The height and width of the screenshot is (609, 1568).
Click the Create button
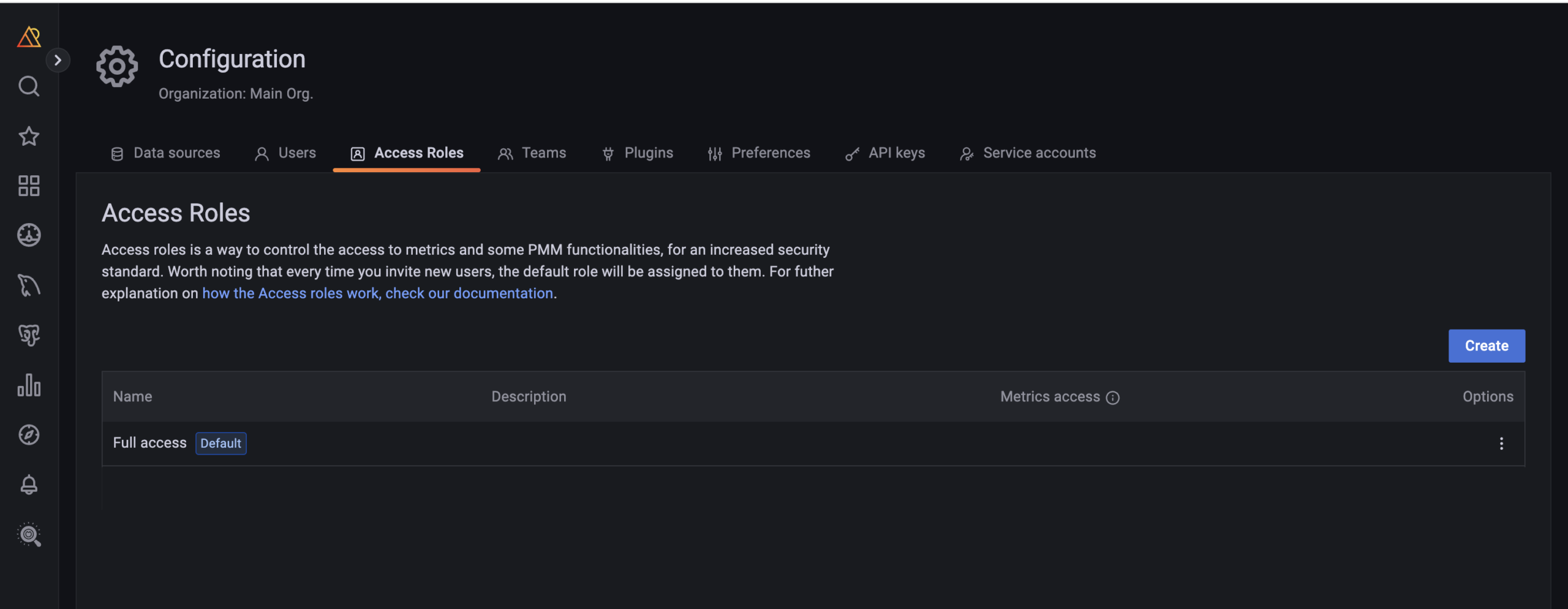tap(1486, 346)
